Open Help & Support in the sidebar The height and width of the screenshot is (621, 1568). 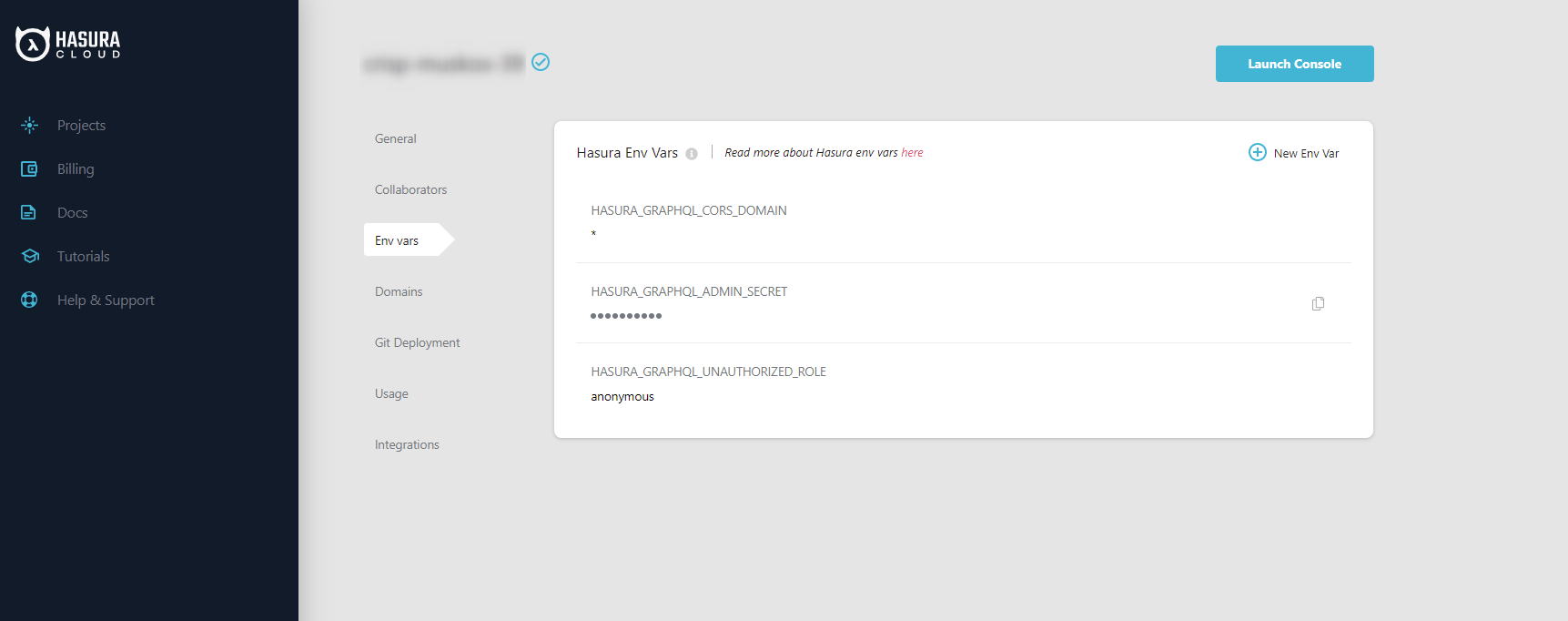[x=106, y=300]
